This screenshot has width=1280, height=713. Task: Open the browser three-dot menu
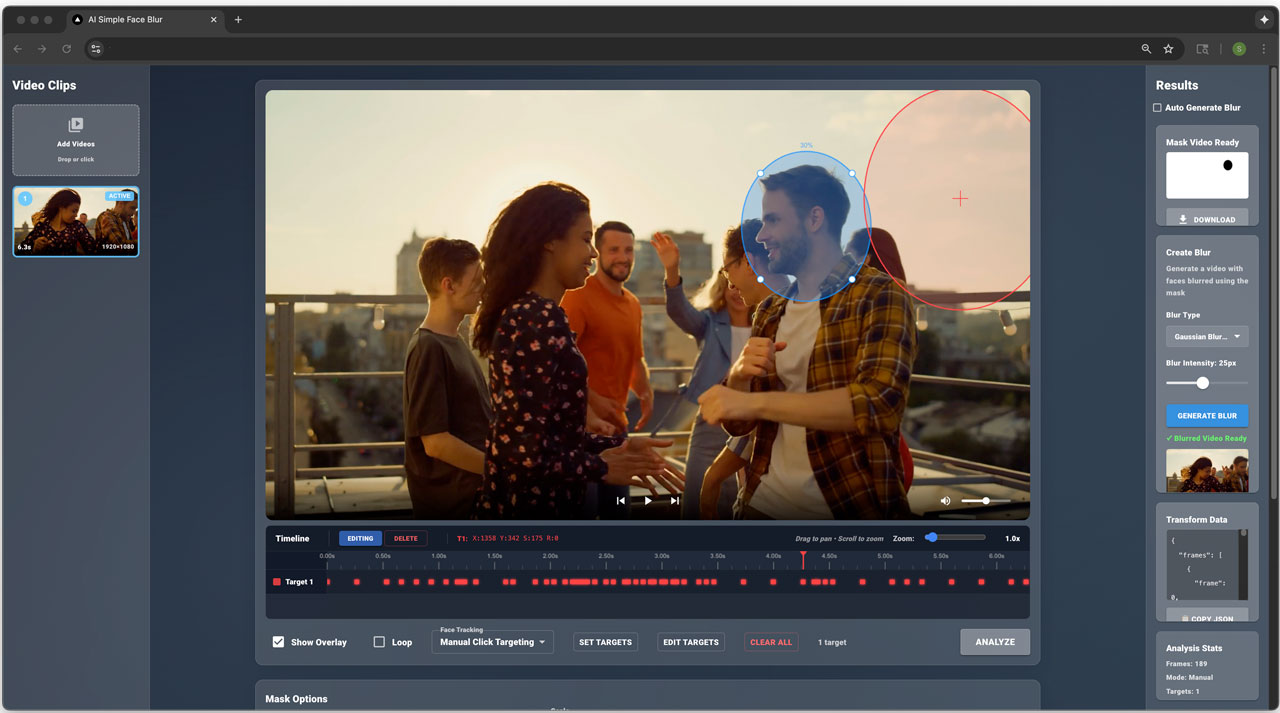(x=1263, y=49)
